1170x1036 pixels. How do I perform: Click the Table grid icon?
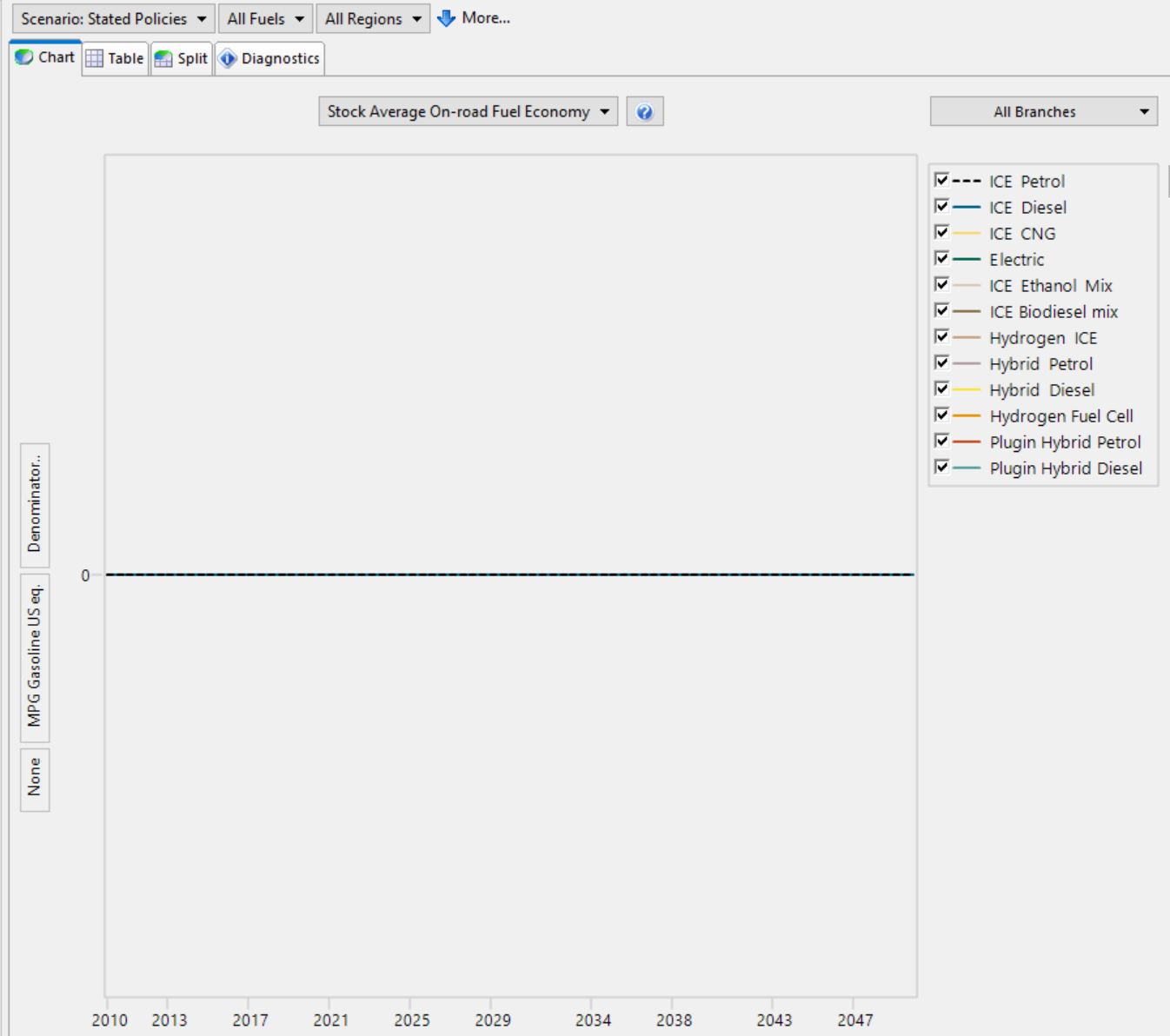(95, 59)
